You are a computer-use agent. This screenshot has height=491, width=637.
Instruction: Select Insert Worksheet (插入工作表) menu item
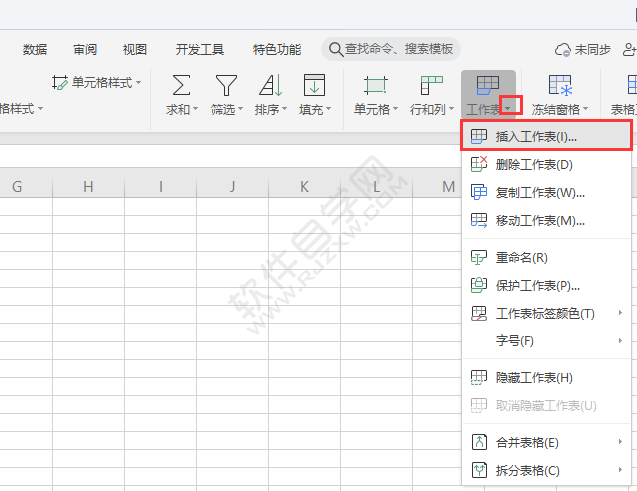click(536, 136)
